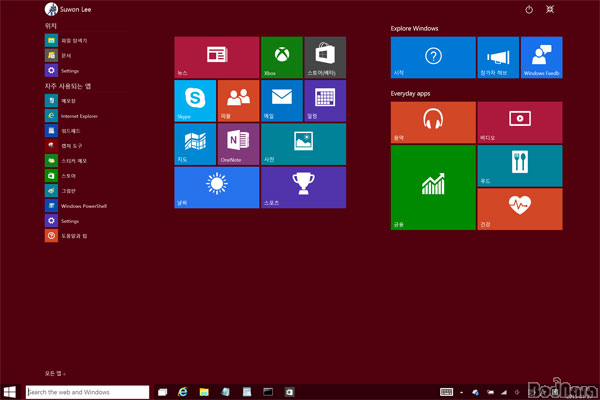Viewport: 600px width, 400px height.
Task: Click the power button at top right
Action: coord(529,10)
